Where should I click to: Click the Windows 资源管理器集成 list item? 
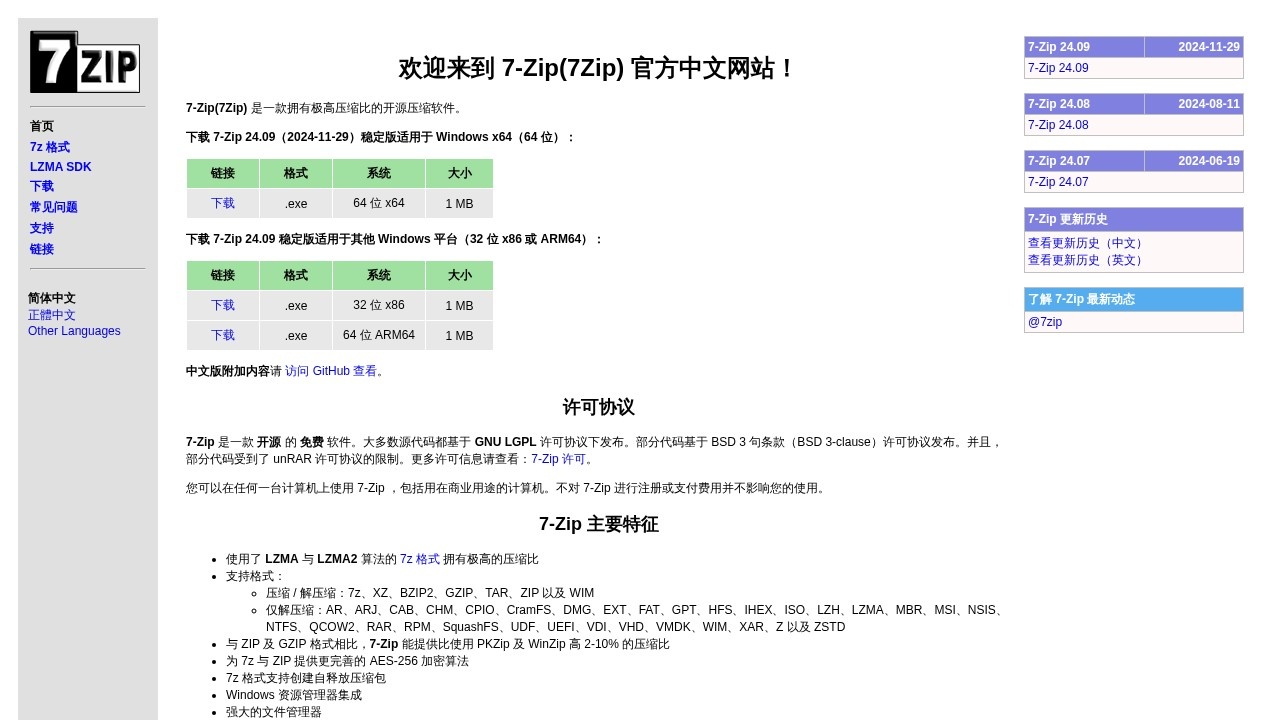294,695
